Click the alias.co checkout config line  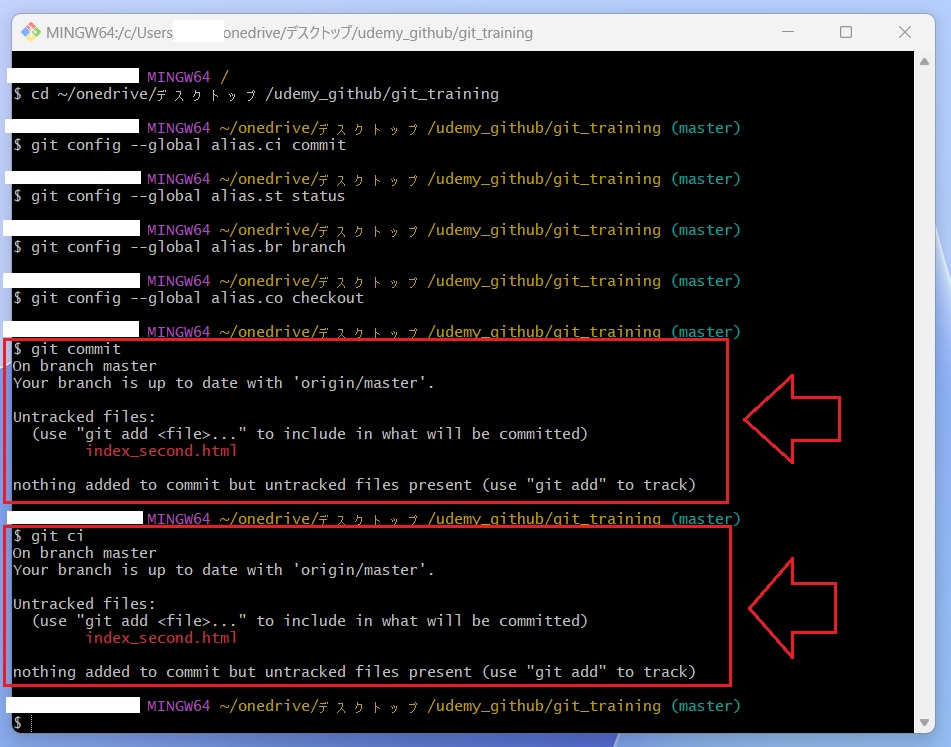[x=189, y=298]
